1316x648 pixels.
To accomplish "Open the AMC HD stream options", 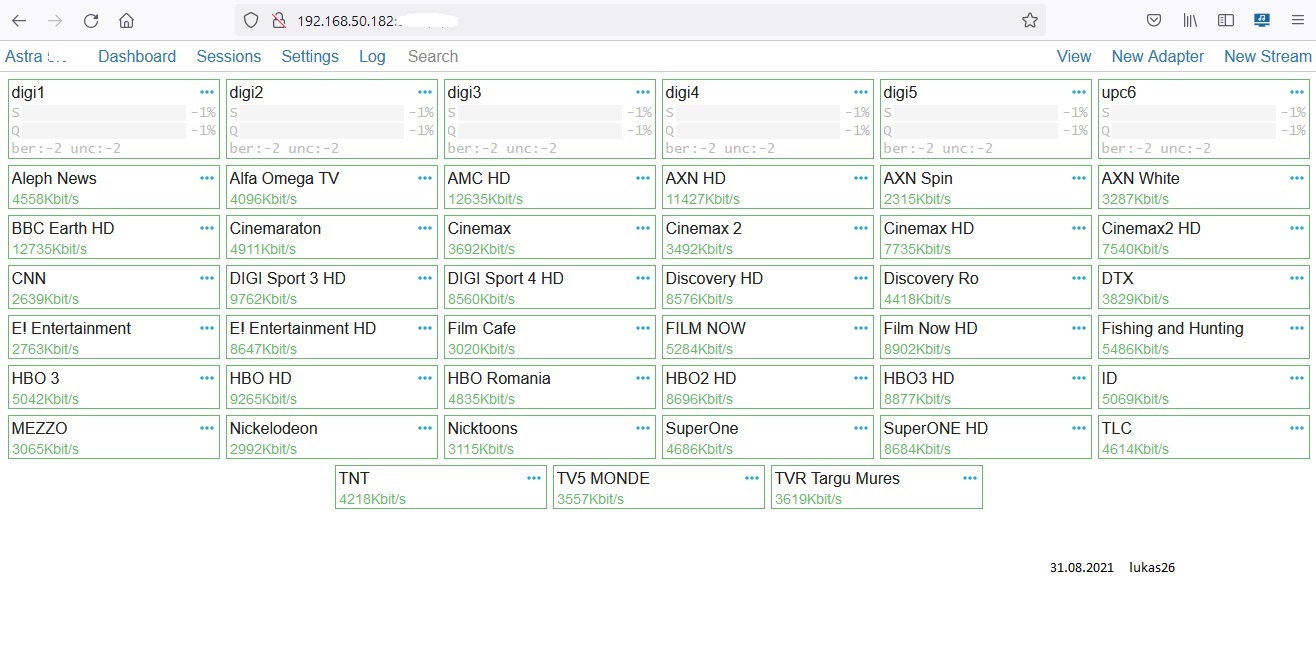I will (643, 178).
